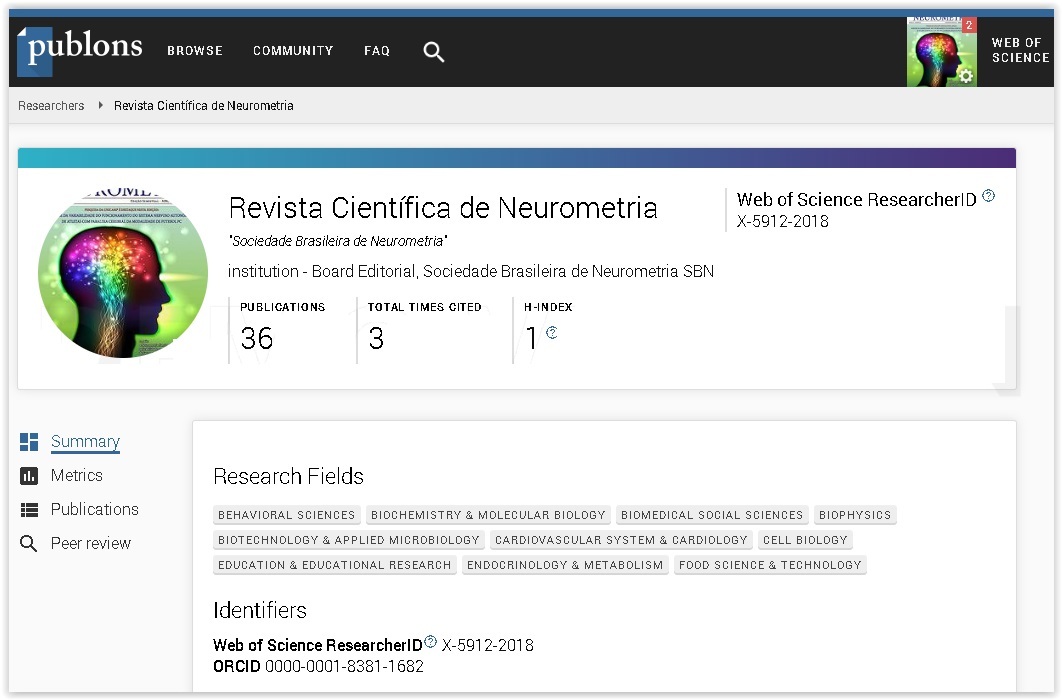The height and width of the screenshot is (700, 1062).
Task: Click the H-index value 1
Action: click(x=532, y=338)
